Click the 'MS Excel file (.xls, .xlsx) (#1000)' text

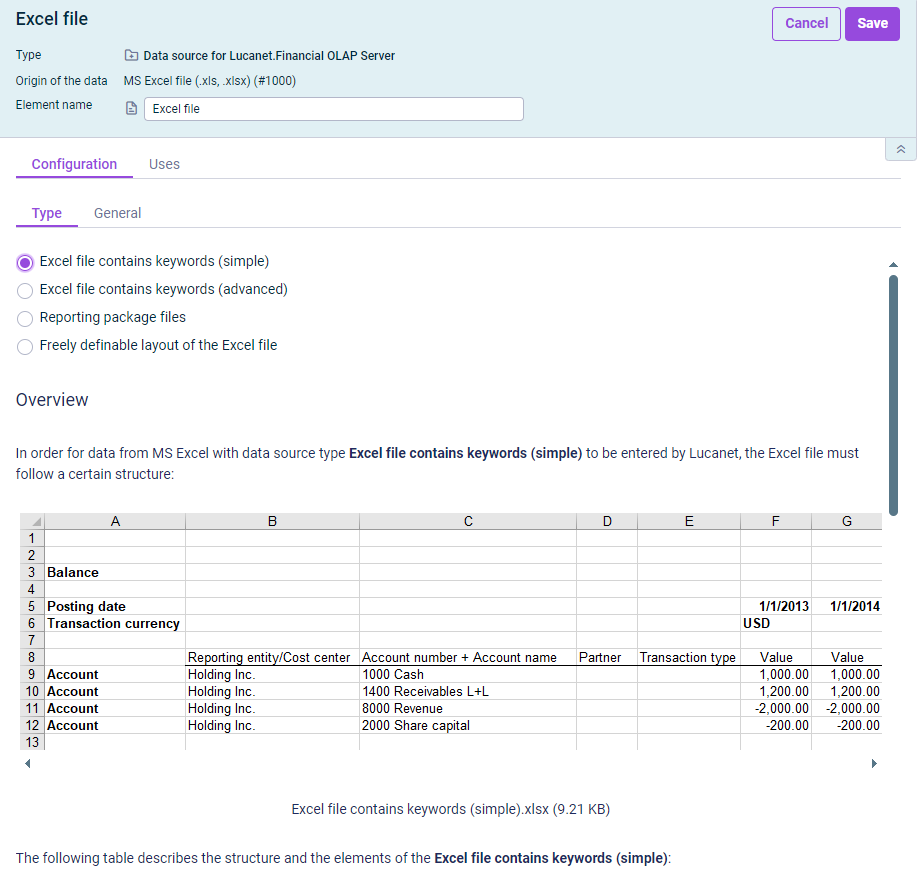tap(210, 80)
